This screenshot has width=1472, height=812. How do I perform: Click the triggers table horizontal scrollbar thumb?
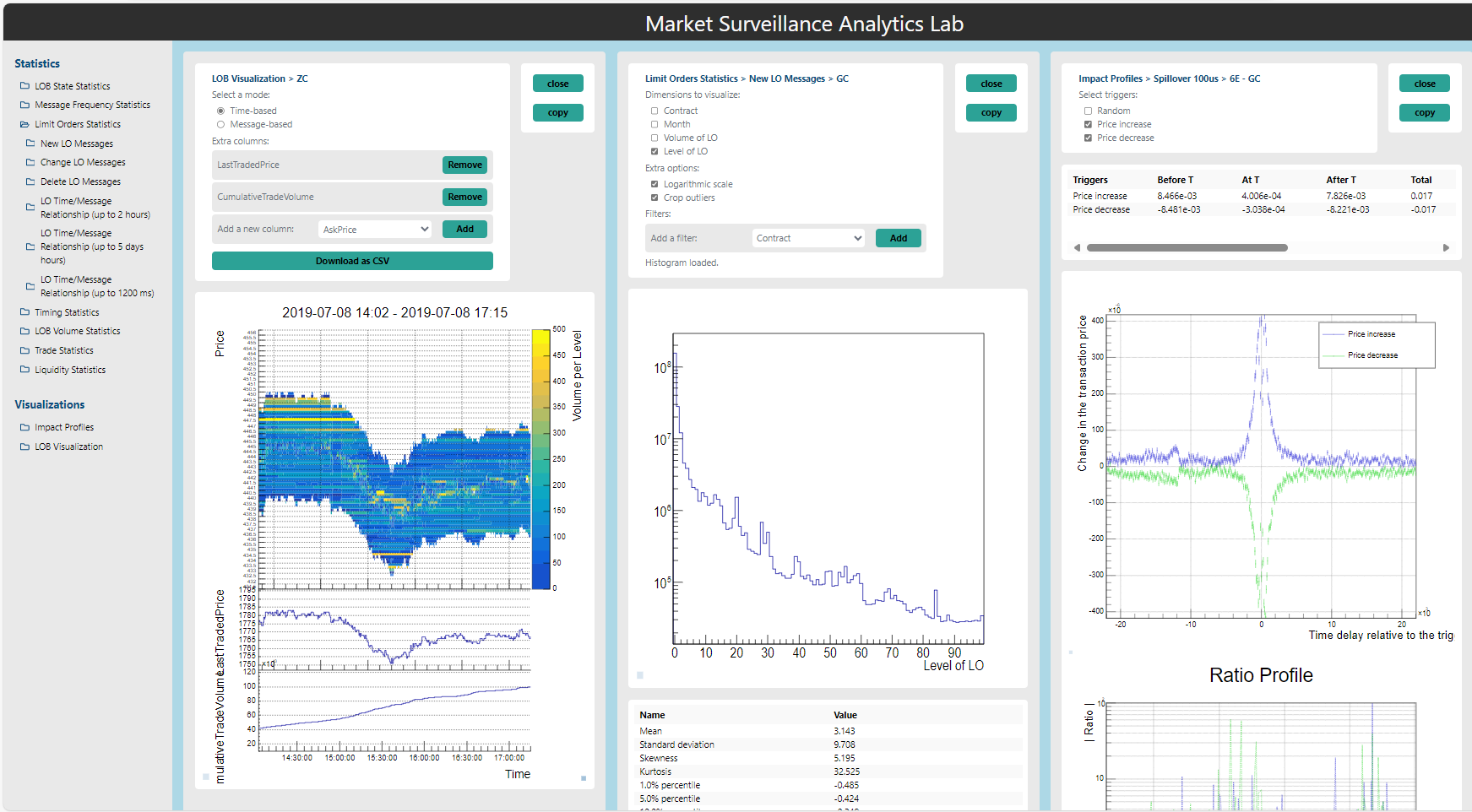(1187, 248)
